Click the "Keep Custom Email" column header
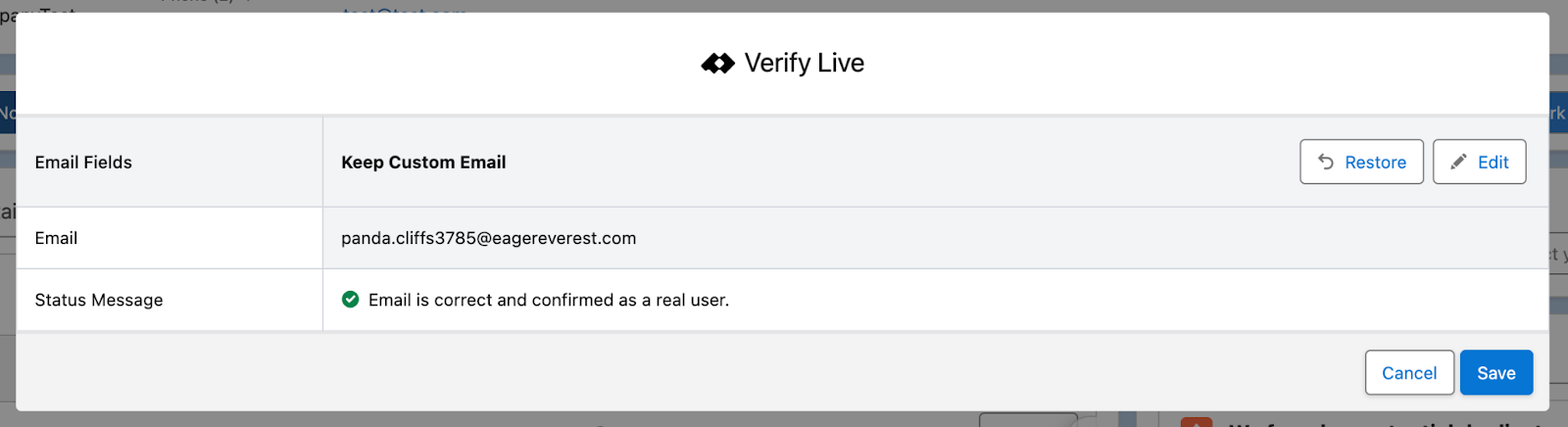This screenshot has height=427, width=1568. 423,163
